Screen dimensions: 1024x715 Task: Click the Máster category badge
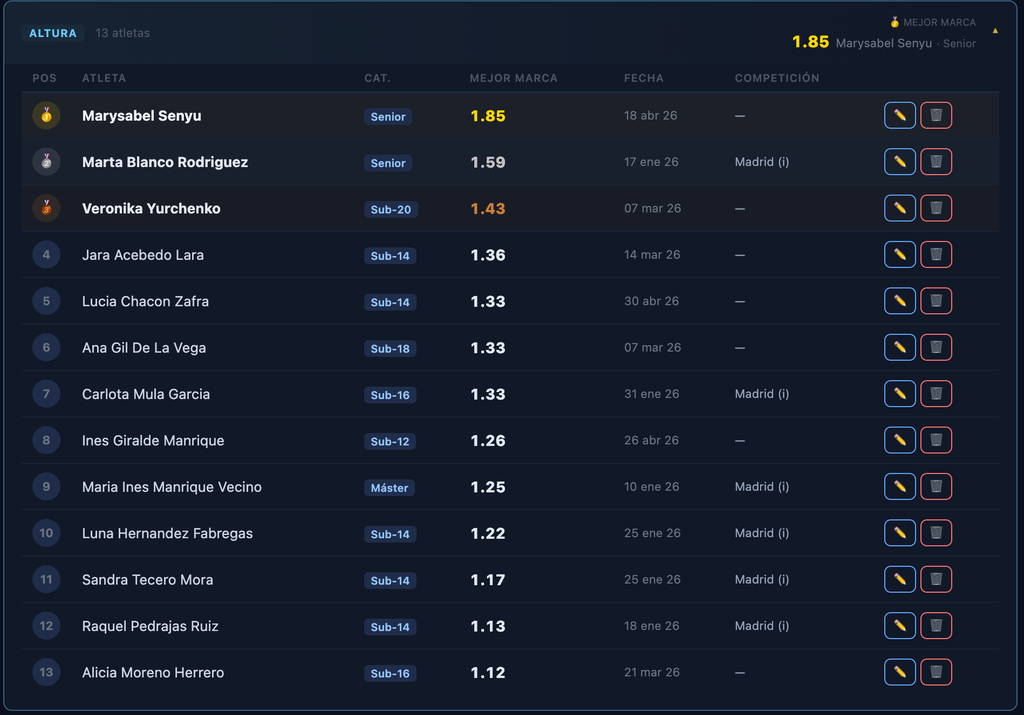pyautogui.click(x=389, y=488)
